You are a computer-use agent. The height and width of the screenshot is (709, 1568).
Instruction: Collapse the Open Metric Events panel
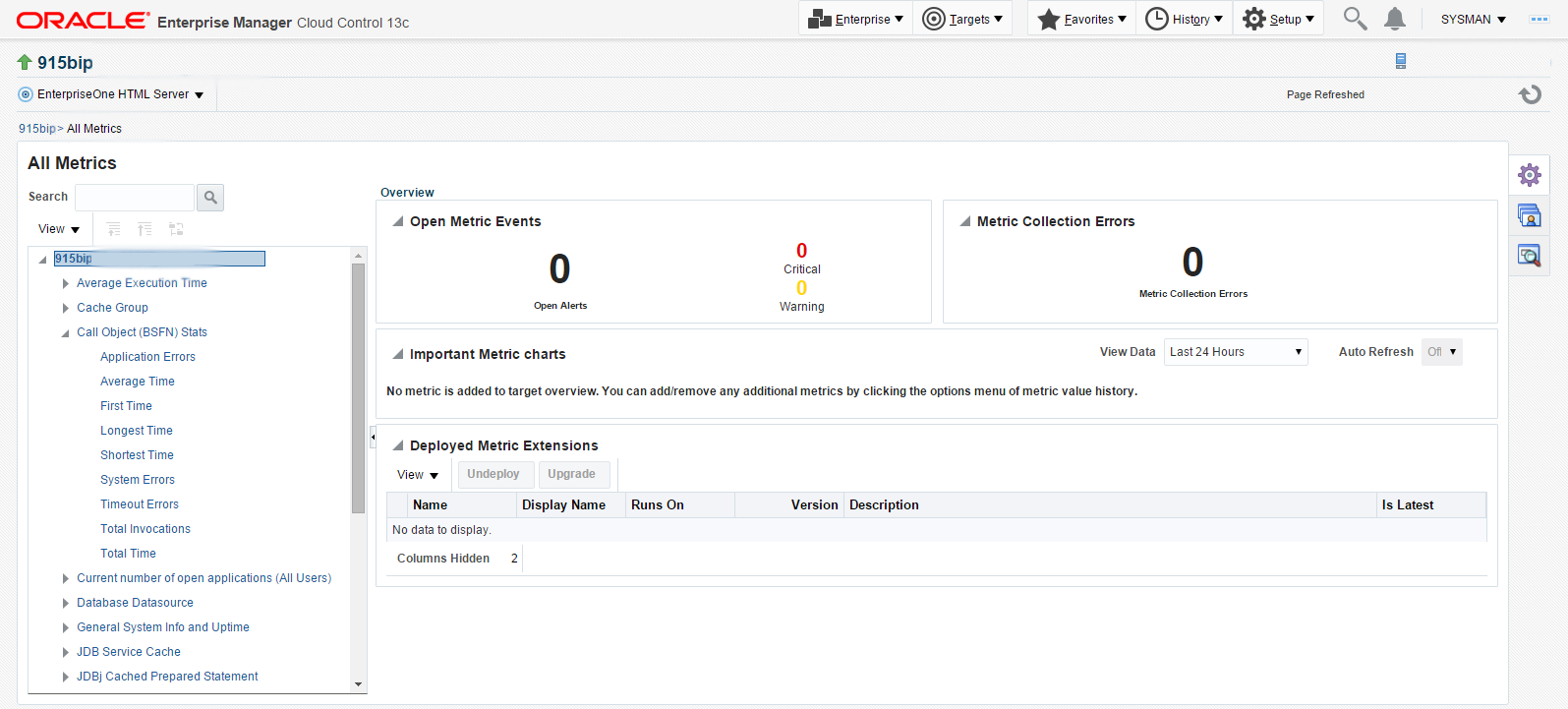pos(398,221)
